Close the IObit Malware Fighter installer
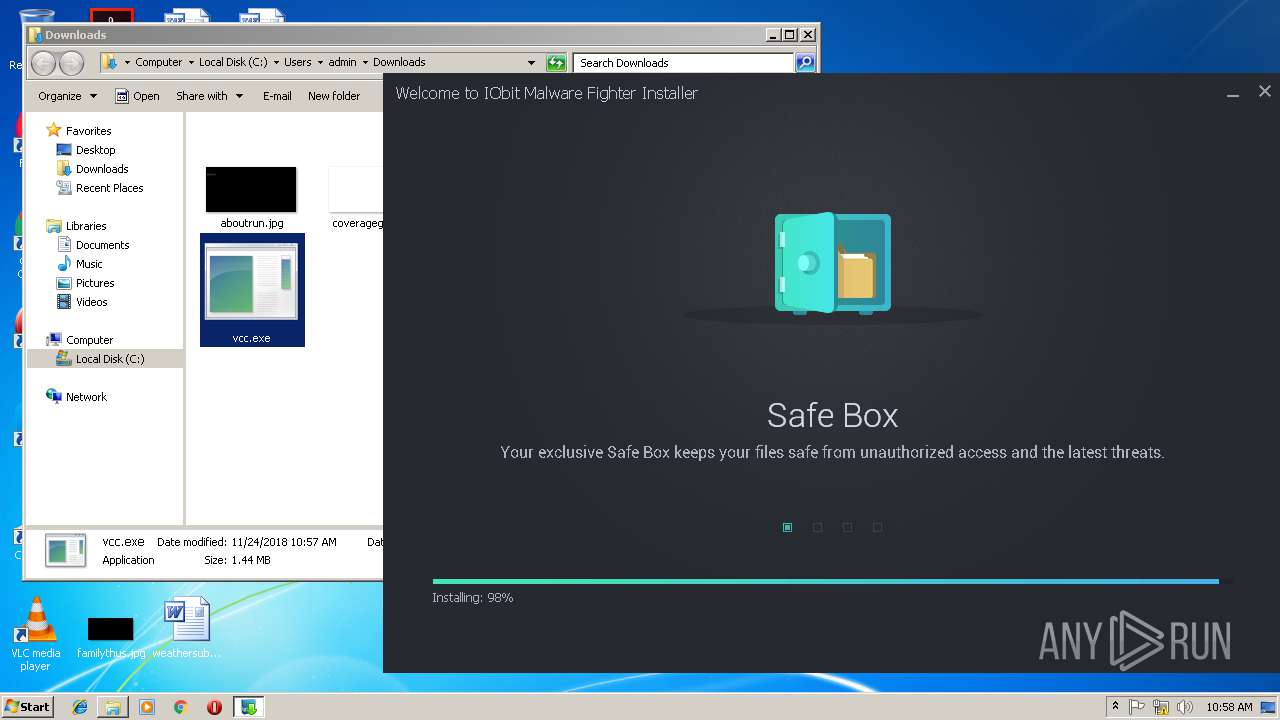This screenshot has width=1280, height=720. click(1265, 91)
